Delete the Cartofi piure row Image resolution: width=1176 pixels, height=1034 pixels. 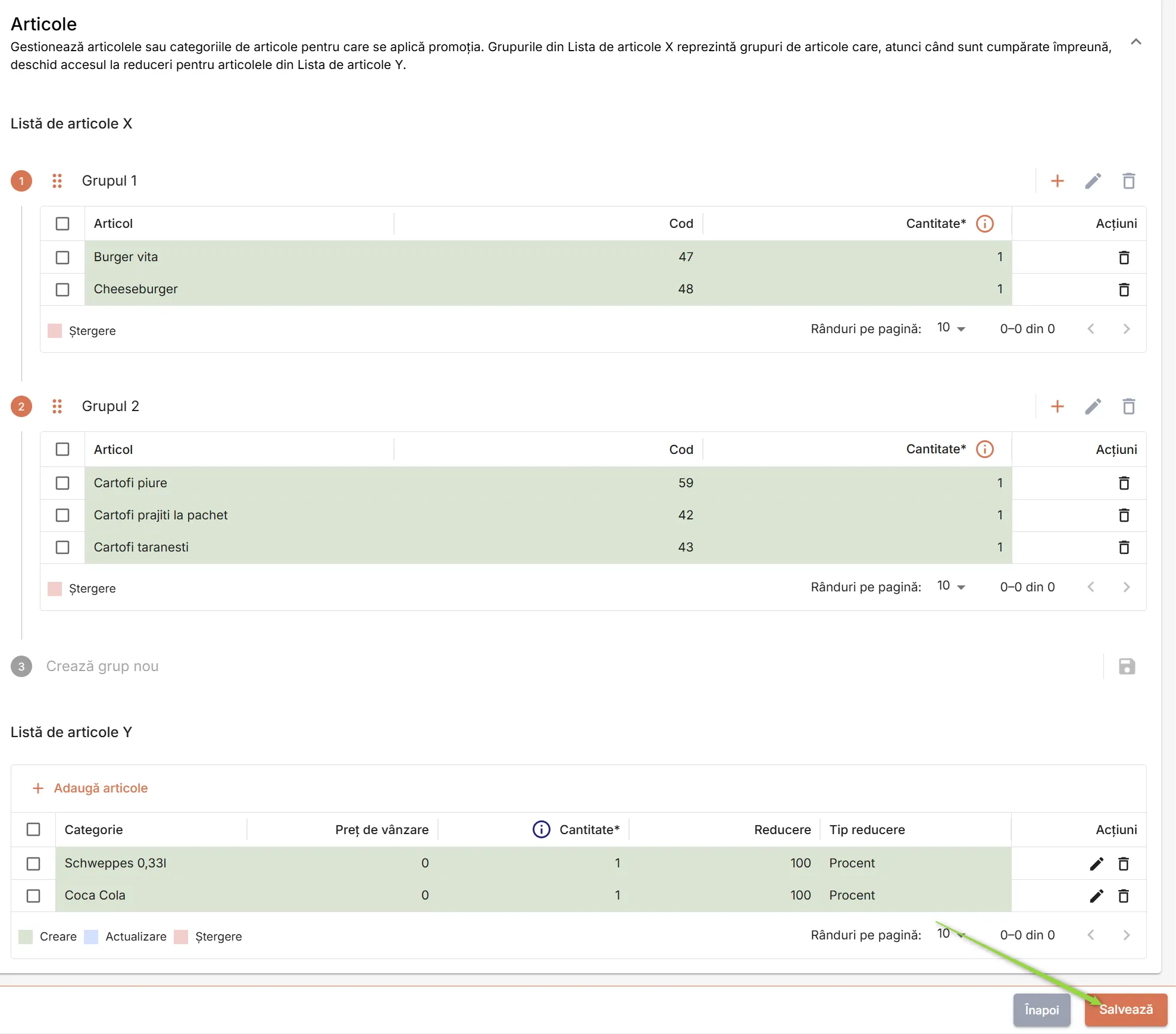pyautogui.click(x=1124, y=483)
